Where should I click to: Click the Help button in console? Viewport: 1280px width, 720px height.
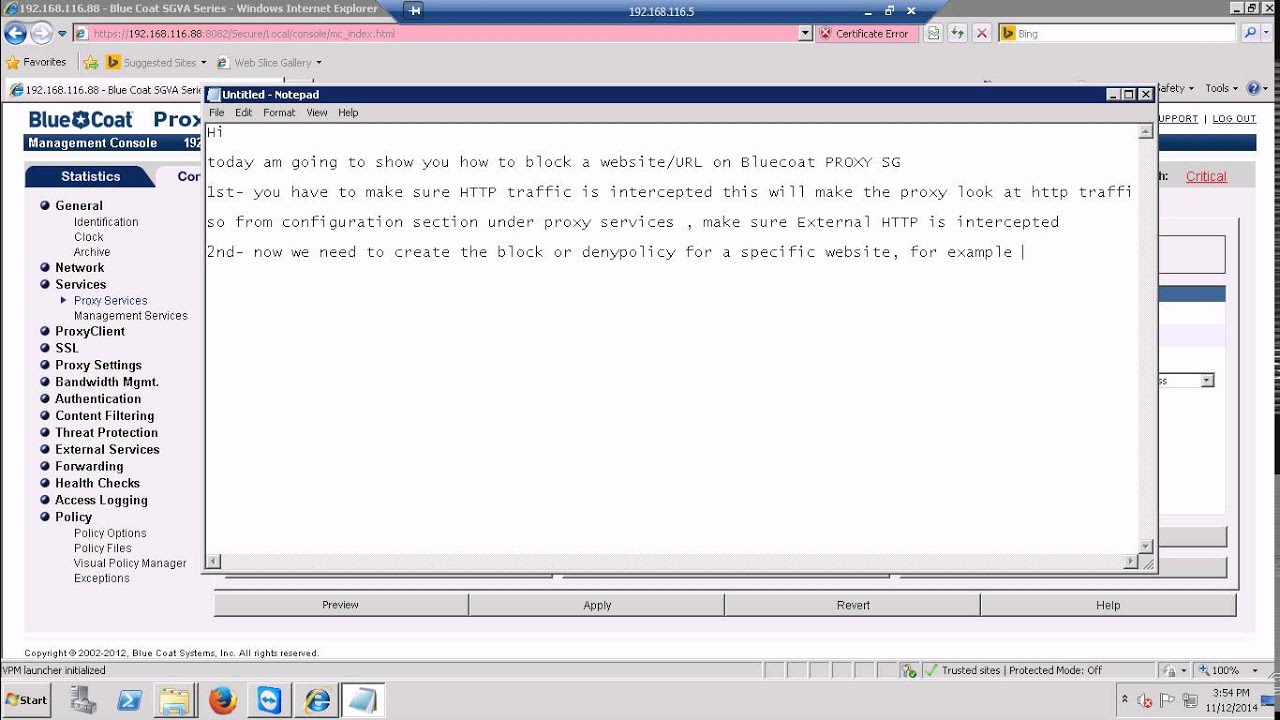click(x=1108, y=605)
